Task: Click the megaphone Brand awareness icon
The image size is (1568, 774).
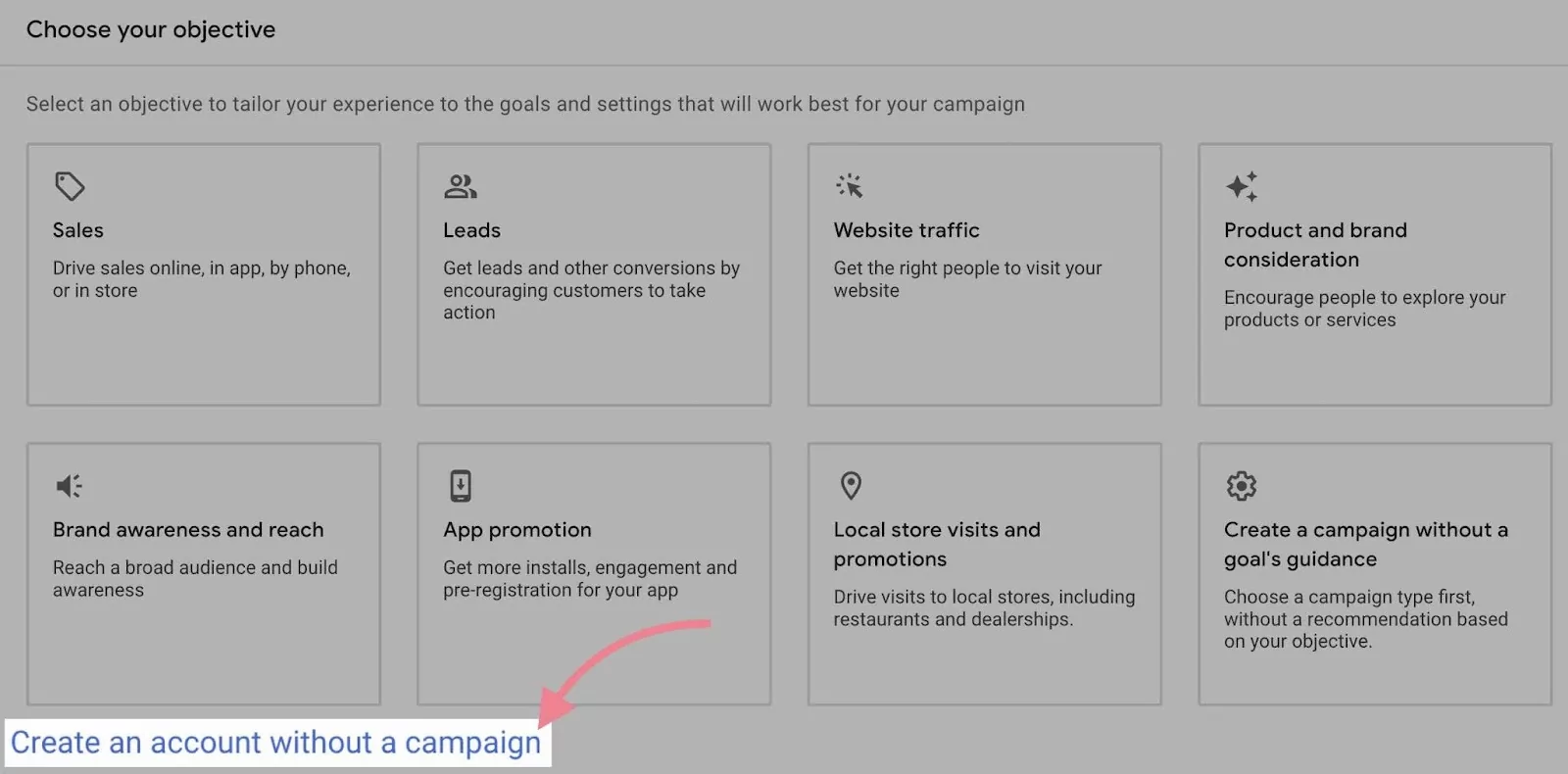Action: click(70, 486)
